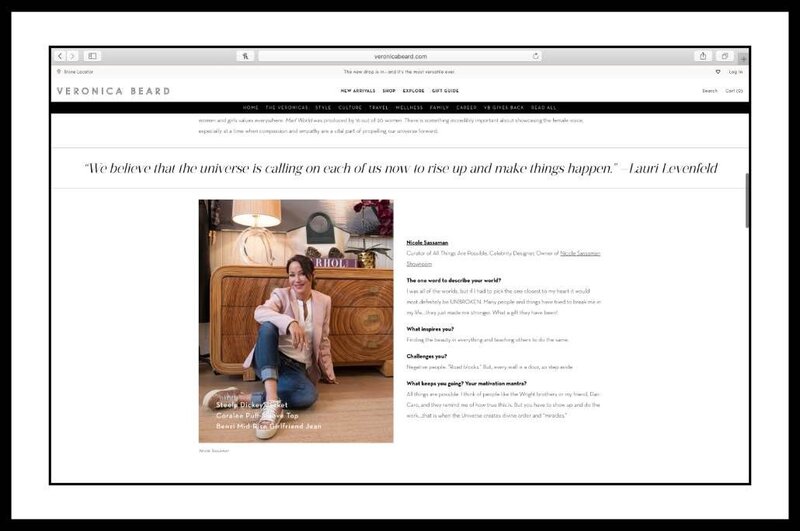Click the photo of woman sitting by dresser
This screenshot has height=531, width=800.
[x=296, y=321]
